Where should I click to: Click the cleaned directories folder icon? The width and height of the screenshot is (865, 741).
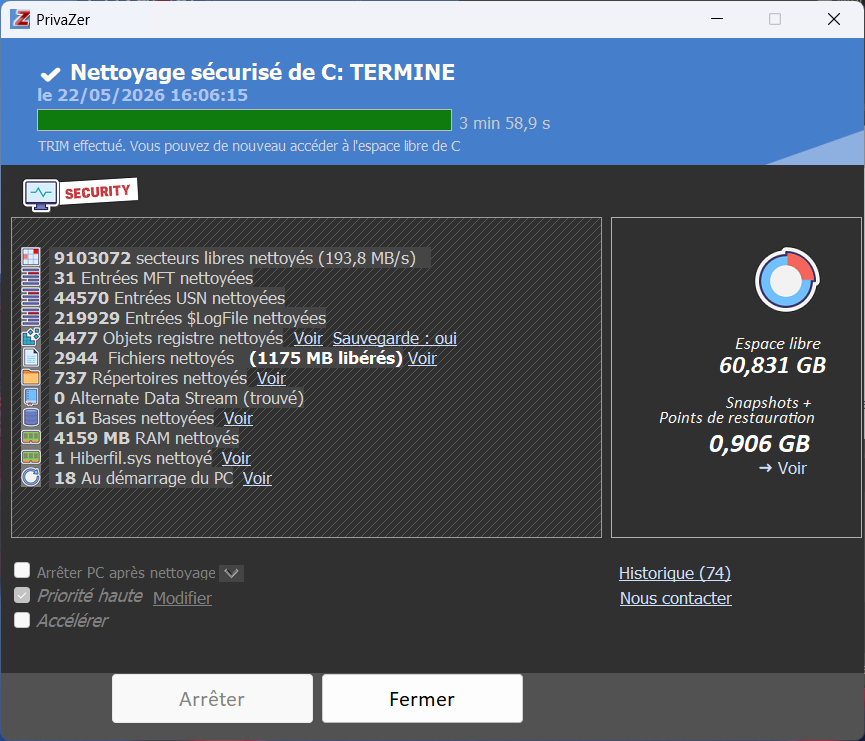click(31, 377)
